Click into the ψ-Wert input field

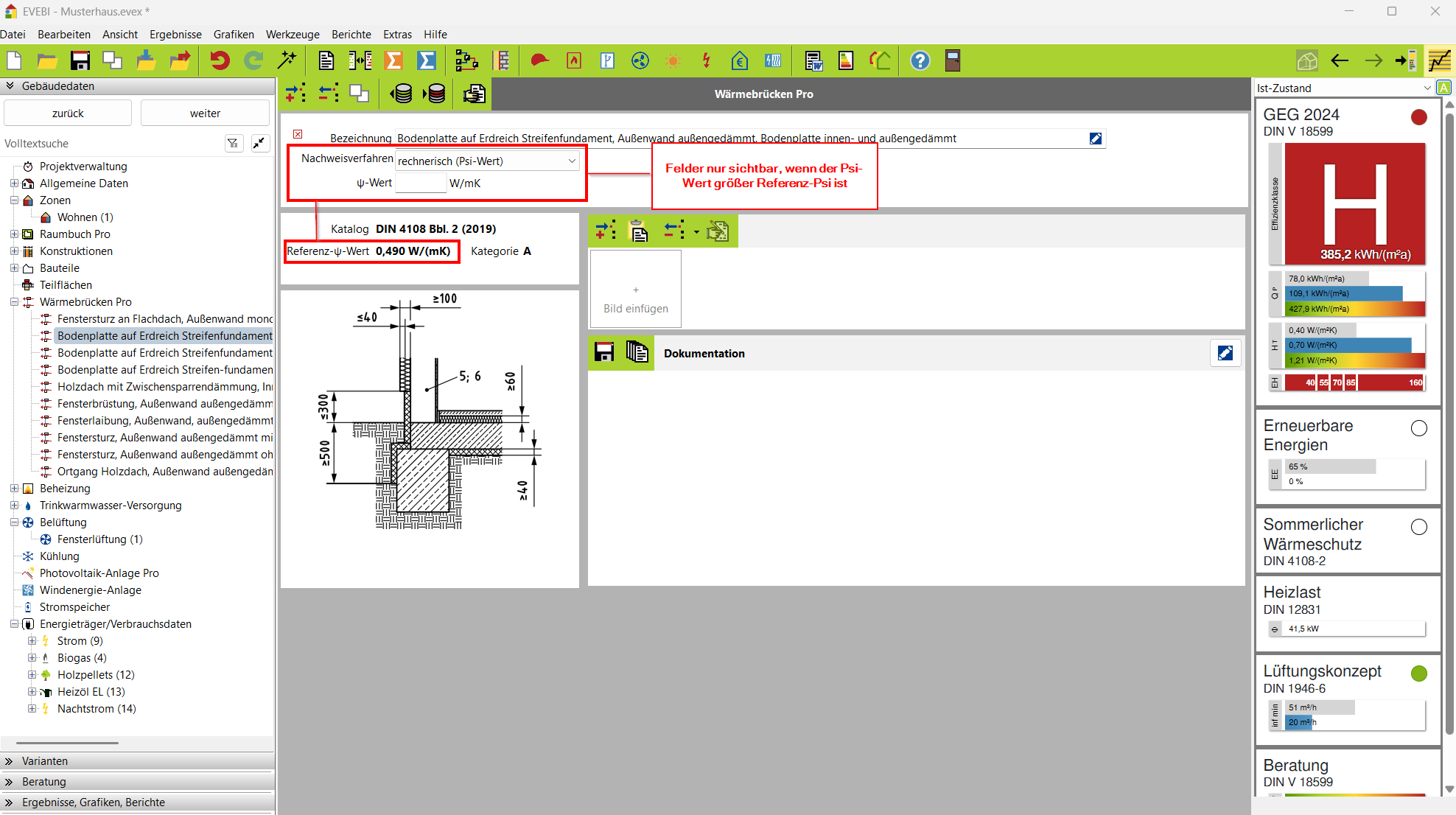[x=421, y=183]
